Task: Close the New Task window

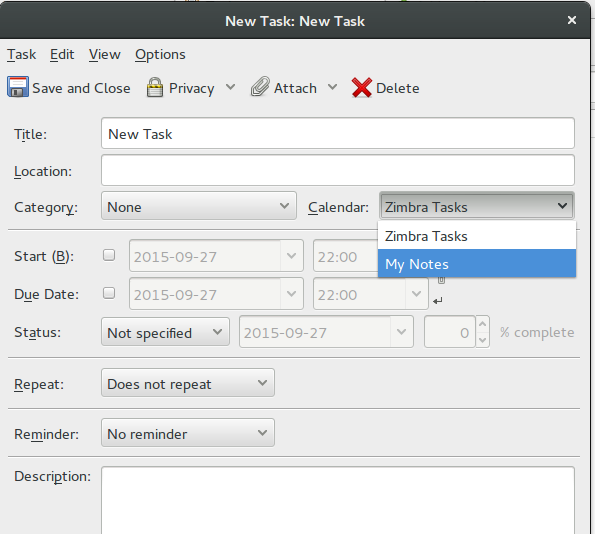Action: point(572,20)
